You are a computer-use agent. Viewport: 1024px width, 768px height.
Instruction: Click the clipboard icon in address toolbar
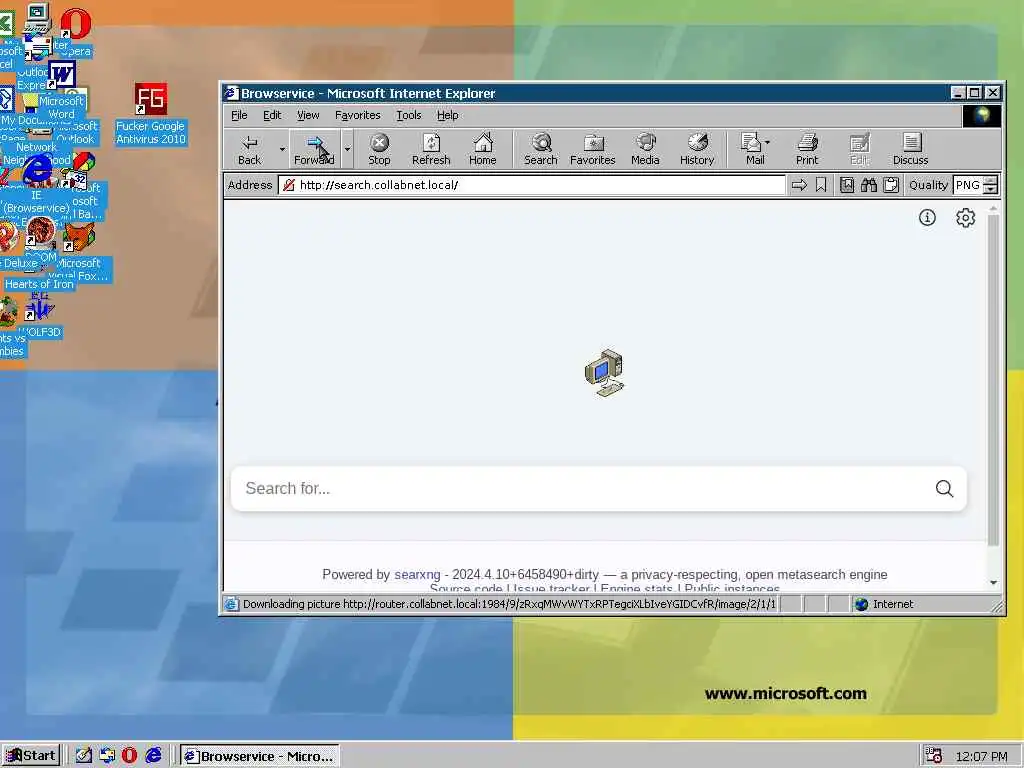[891, 185]
